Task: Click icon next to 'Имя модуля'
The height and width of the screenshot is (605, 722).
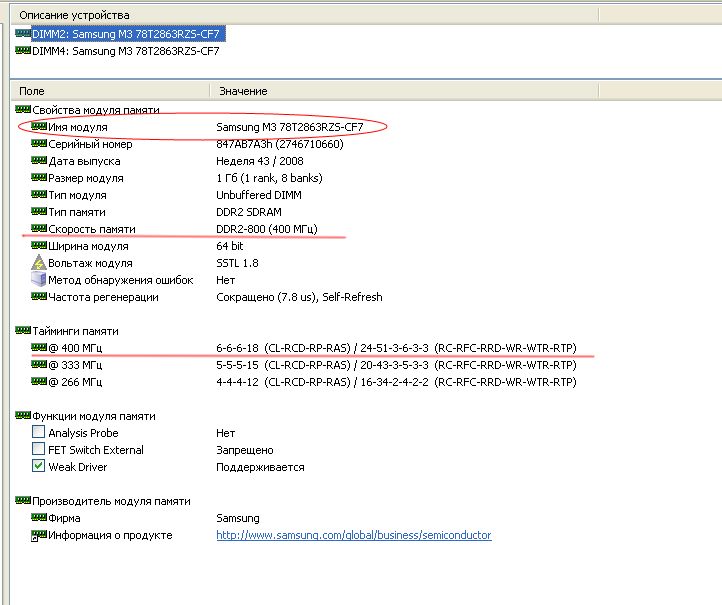Action: click(39, 126)
